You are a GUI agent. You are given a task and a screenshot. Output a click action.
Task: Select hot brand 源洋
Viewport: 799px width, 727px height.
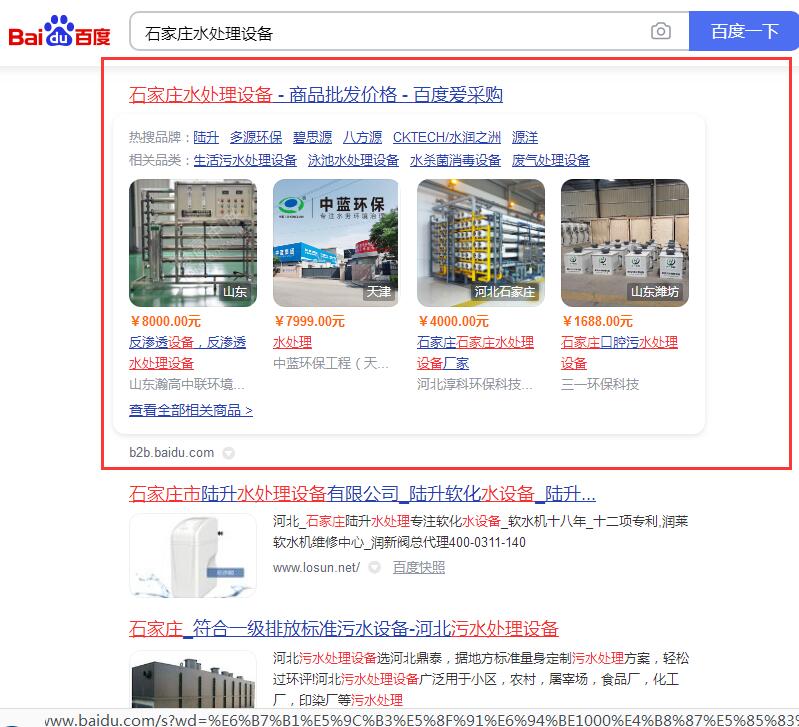coord(525,137)
